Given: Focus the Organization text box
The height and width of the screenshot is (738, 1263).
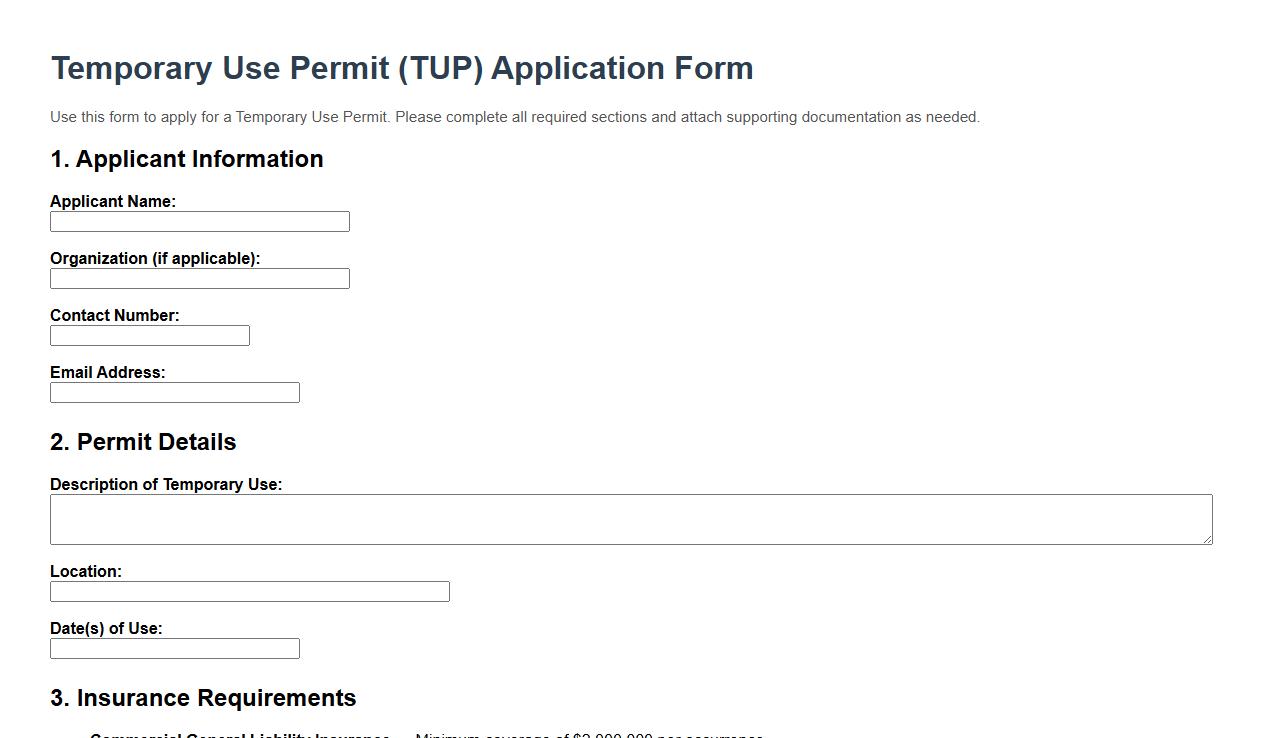Looking at the screenshot, I should click(199, 278).
